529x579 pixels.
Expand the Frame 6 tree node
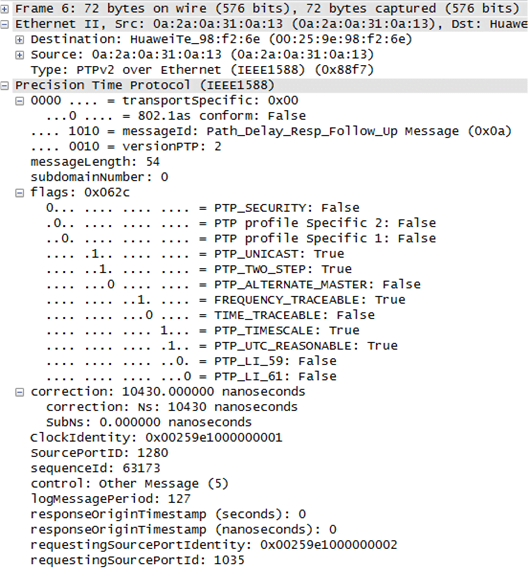click(x=4, y=8)
